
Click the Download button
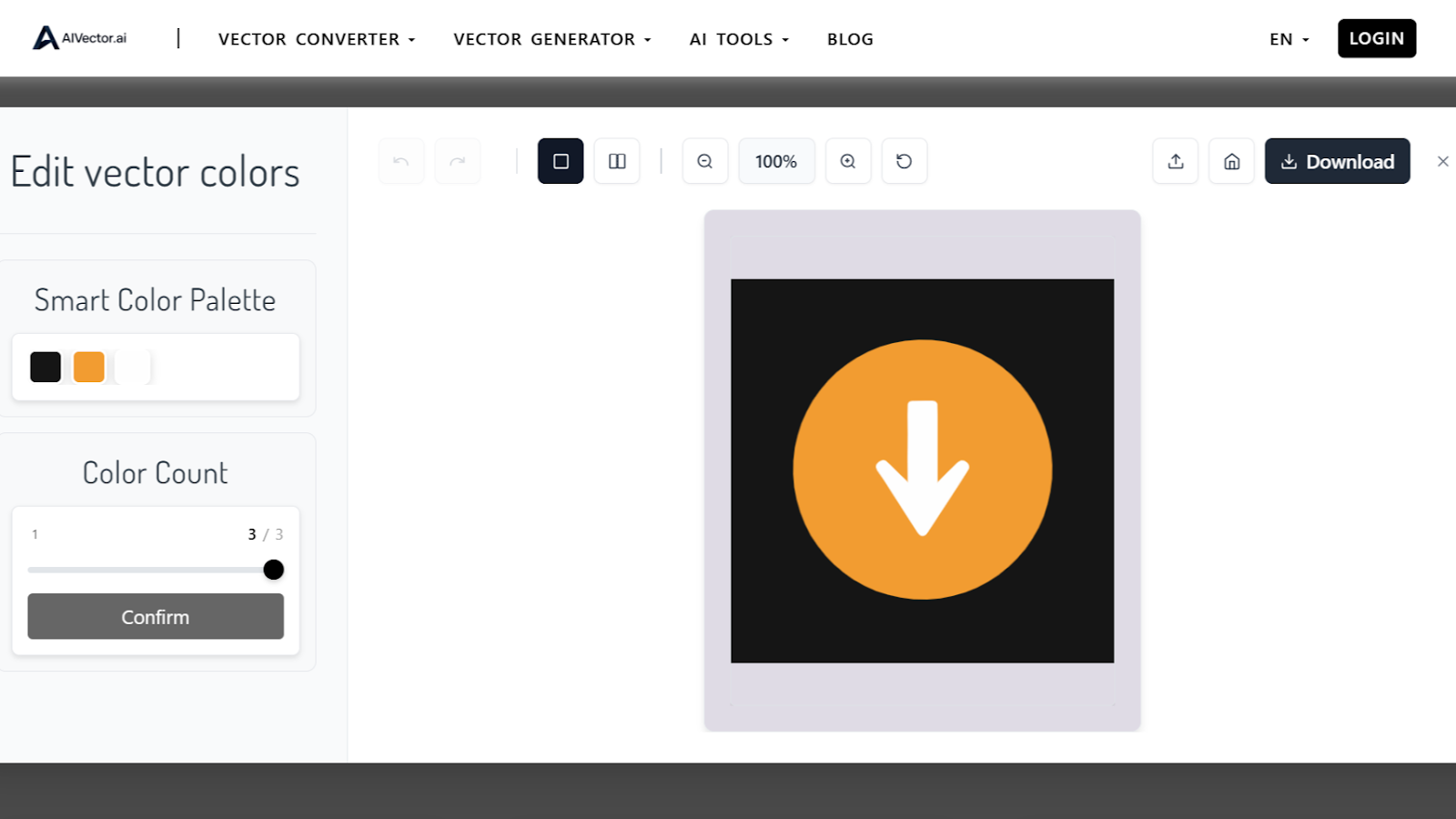coord(1337,161)
